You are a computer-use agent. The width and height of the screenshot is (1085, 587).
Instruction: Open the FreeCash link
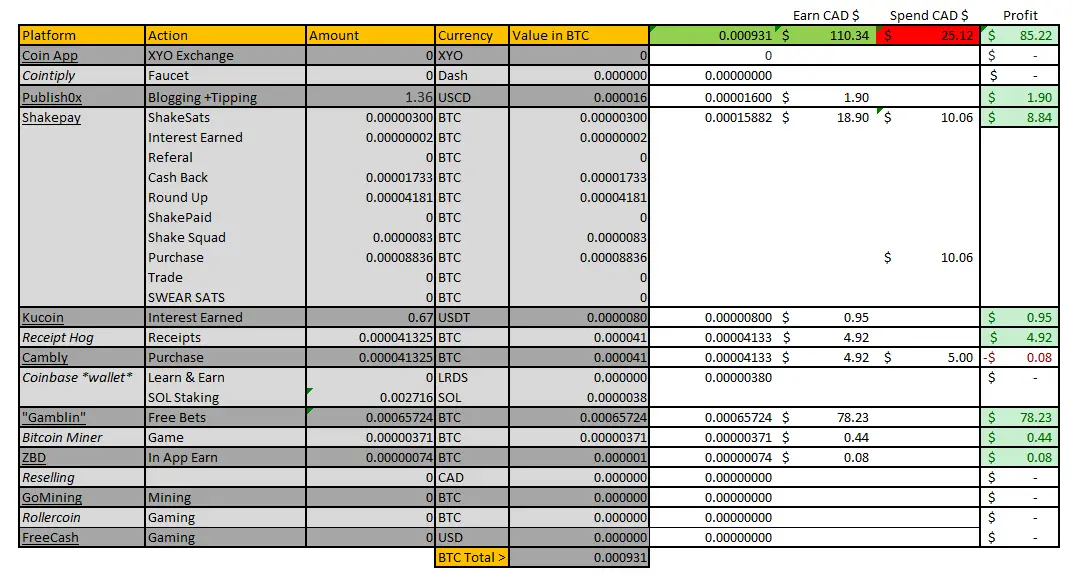51,538
